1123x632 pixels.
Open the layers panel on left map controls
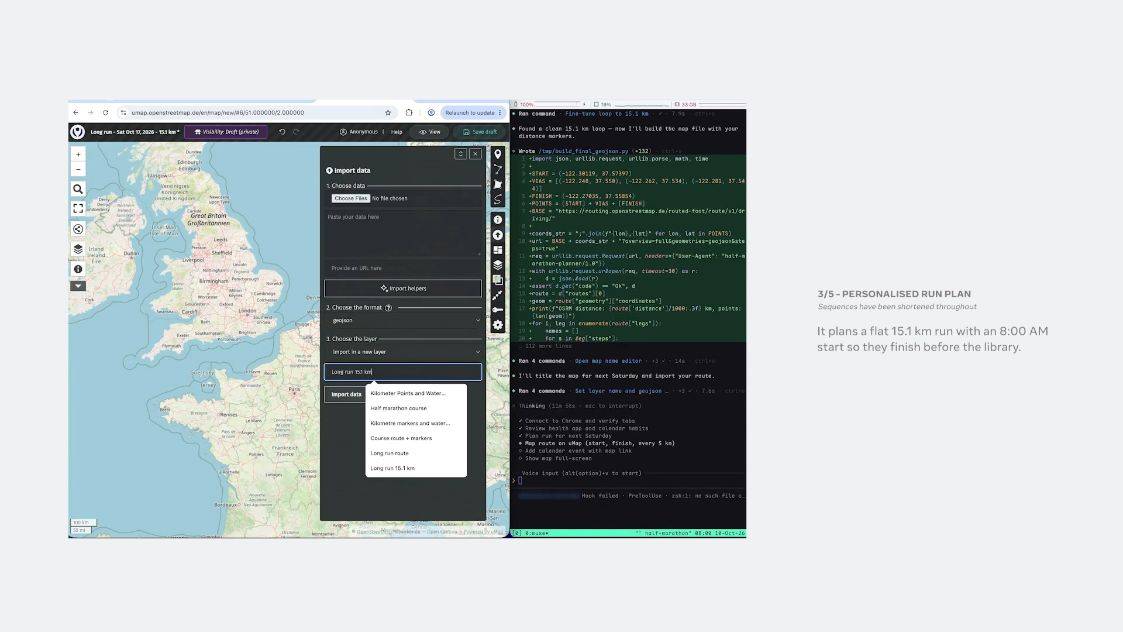(78, 249)
